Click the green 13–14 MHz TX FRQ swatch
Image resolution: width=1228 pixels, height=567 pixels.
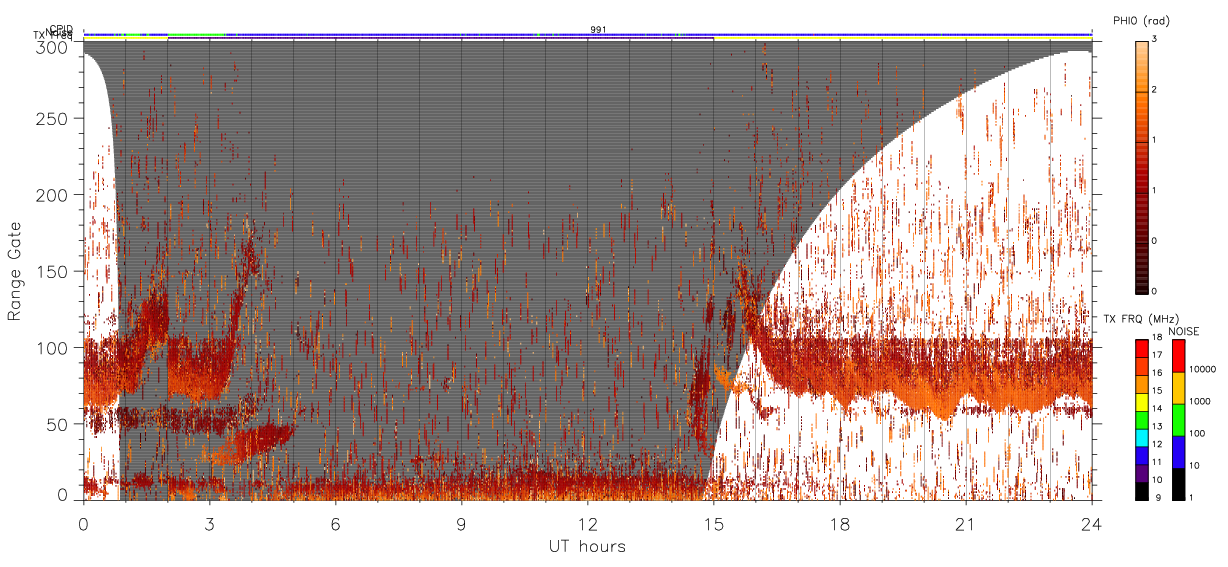click(1142, 419)
